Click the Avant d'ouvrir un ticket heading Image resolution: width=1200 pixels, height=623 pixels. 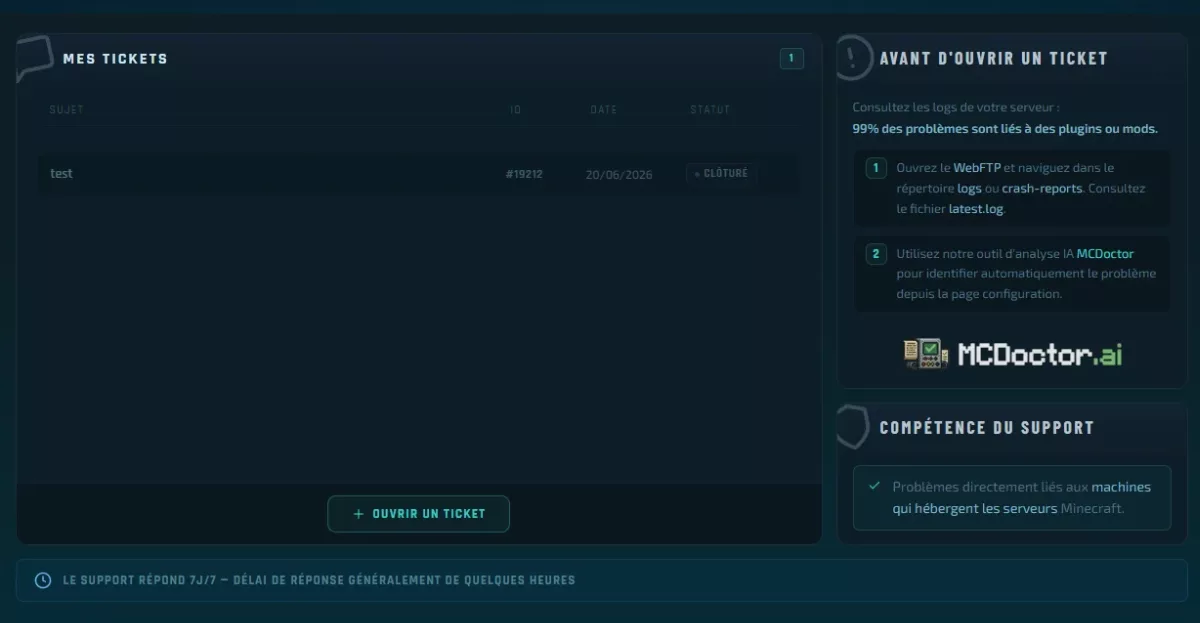[x=993, y=58]
